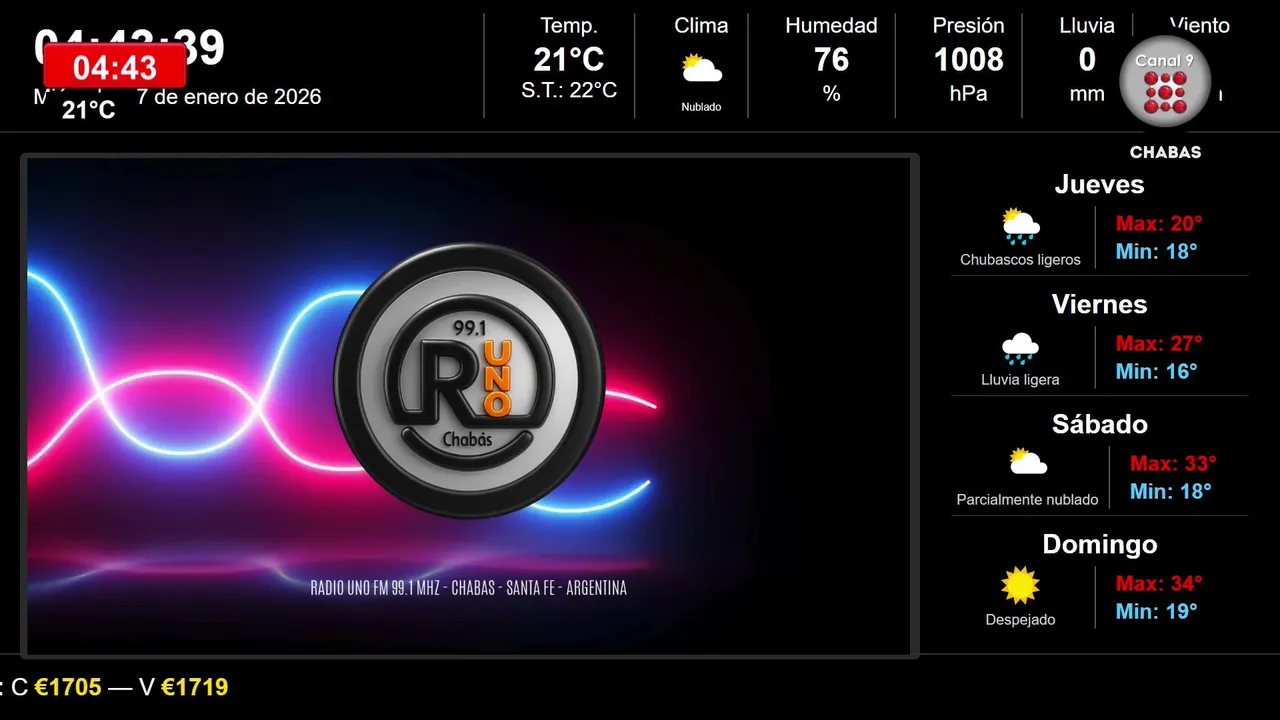Screen dimensions: 1280x720
Task: Click Viernes Min: 16° temperature
Action: [1156, 371]
